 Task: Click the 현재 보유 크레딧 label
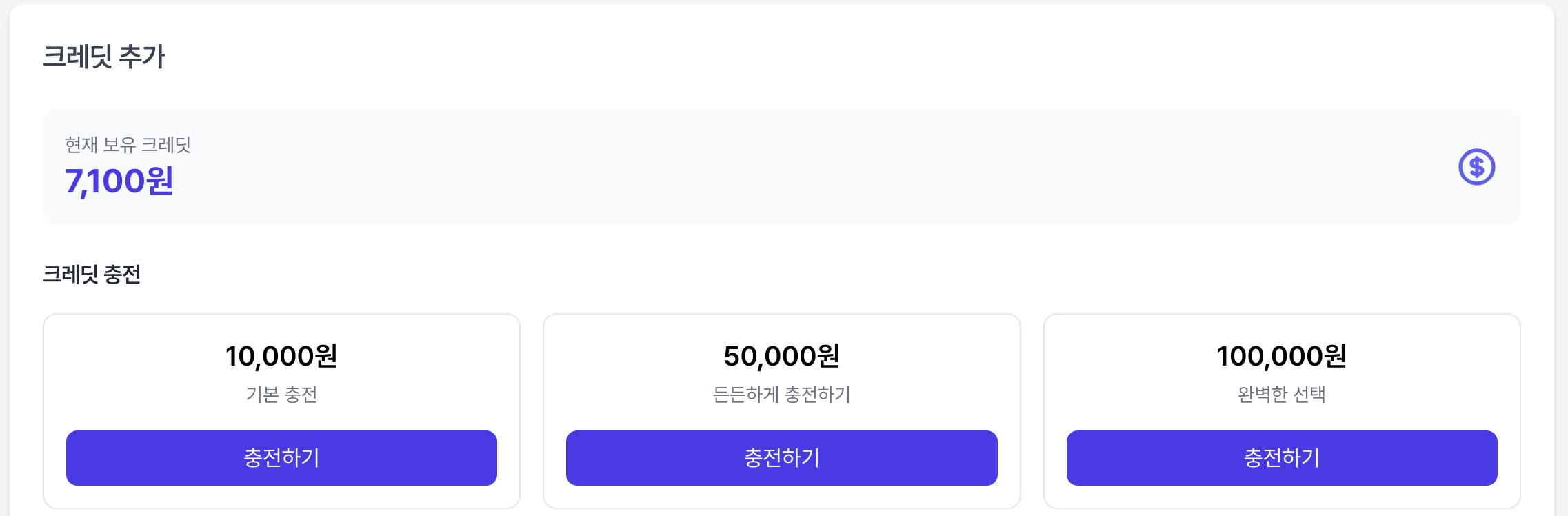128,145
